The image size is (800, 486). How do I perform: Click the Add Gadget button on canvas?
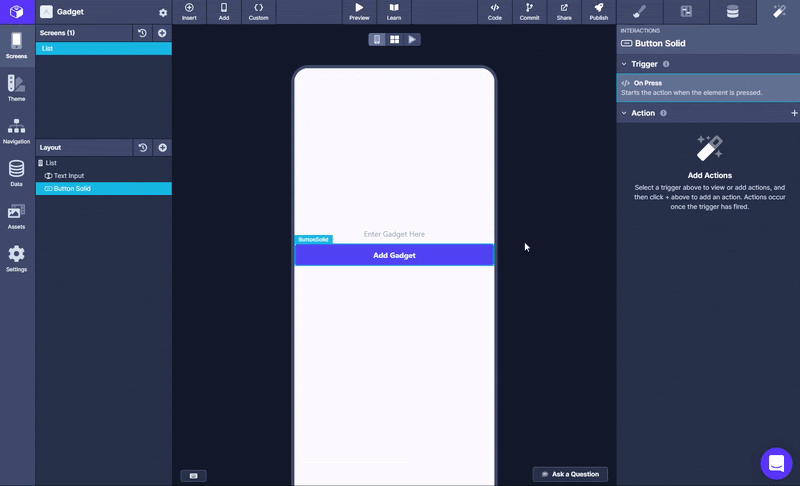click(394, 255)
